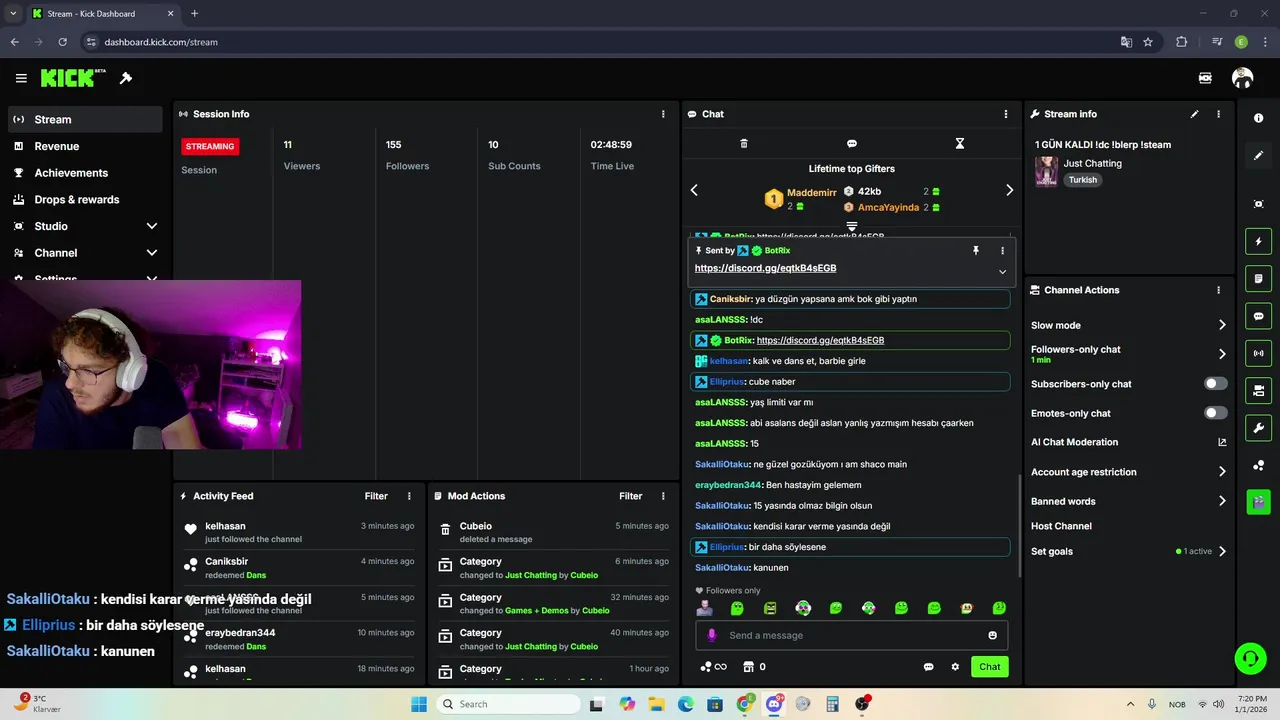1280x720 pixels.
Task: Toggle Emotes-only chat switch
Action: point(1216,413)
